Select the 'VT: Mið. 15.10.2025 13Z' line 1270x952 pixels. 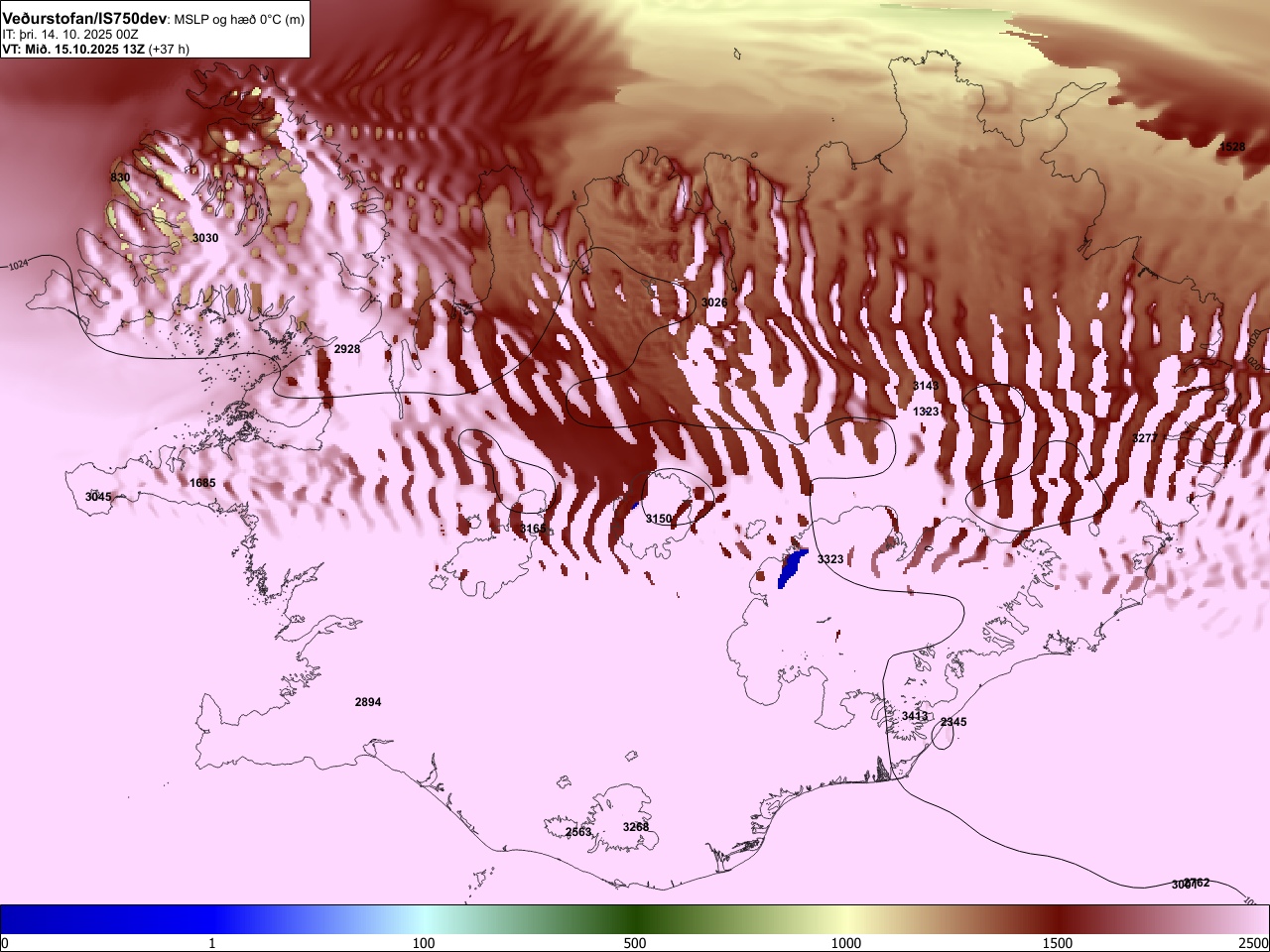(x=73, y=49)
